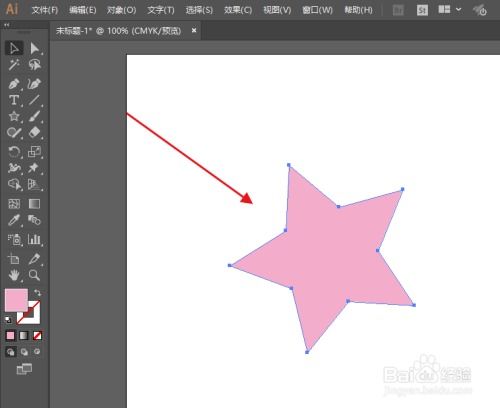Select the Pen tool
This screenshot has height=408, width=500.
(14, 84)
